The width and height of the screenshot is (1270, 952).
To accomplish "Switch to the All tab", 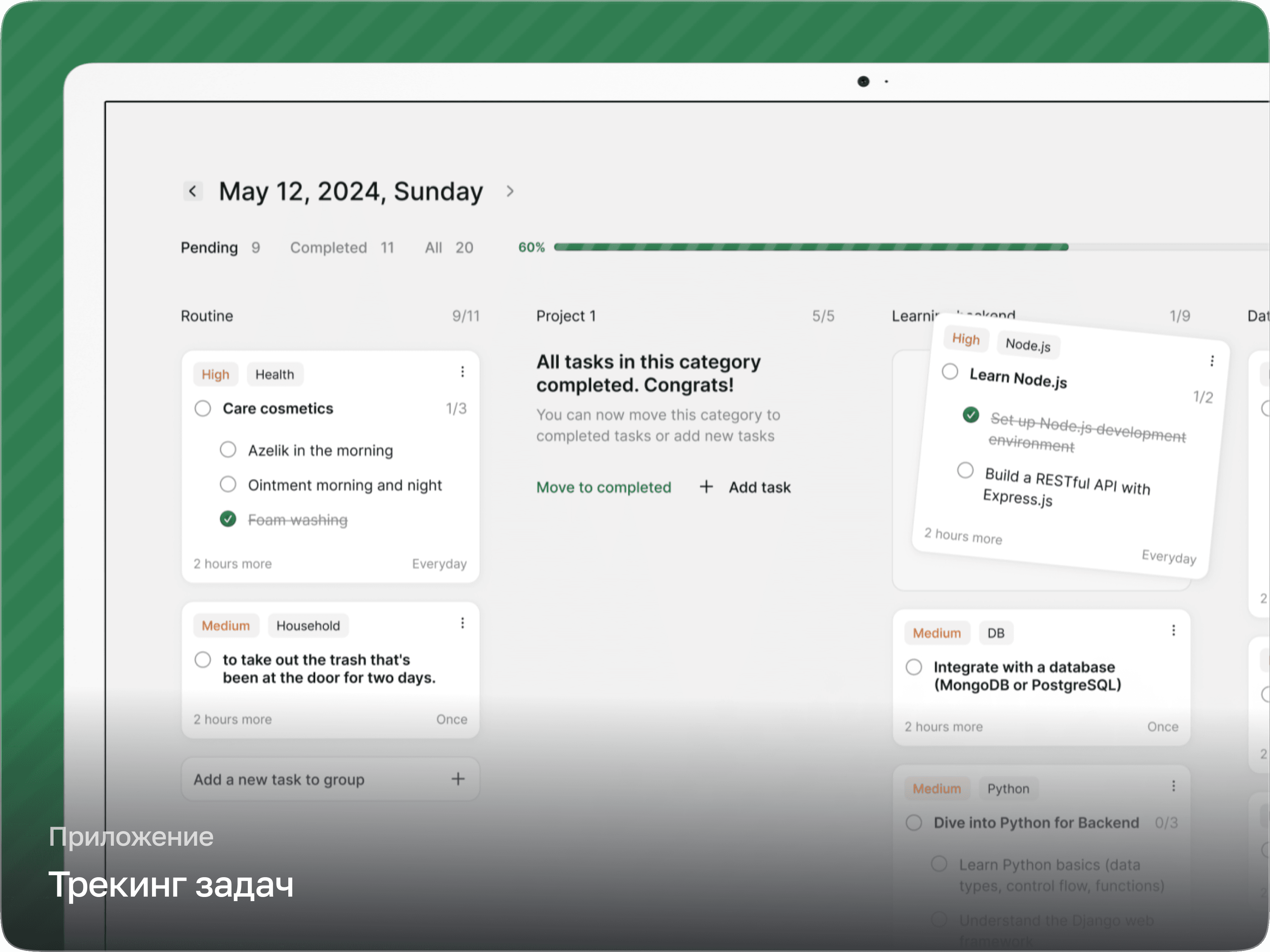I will coord(449,248).
